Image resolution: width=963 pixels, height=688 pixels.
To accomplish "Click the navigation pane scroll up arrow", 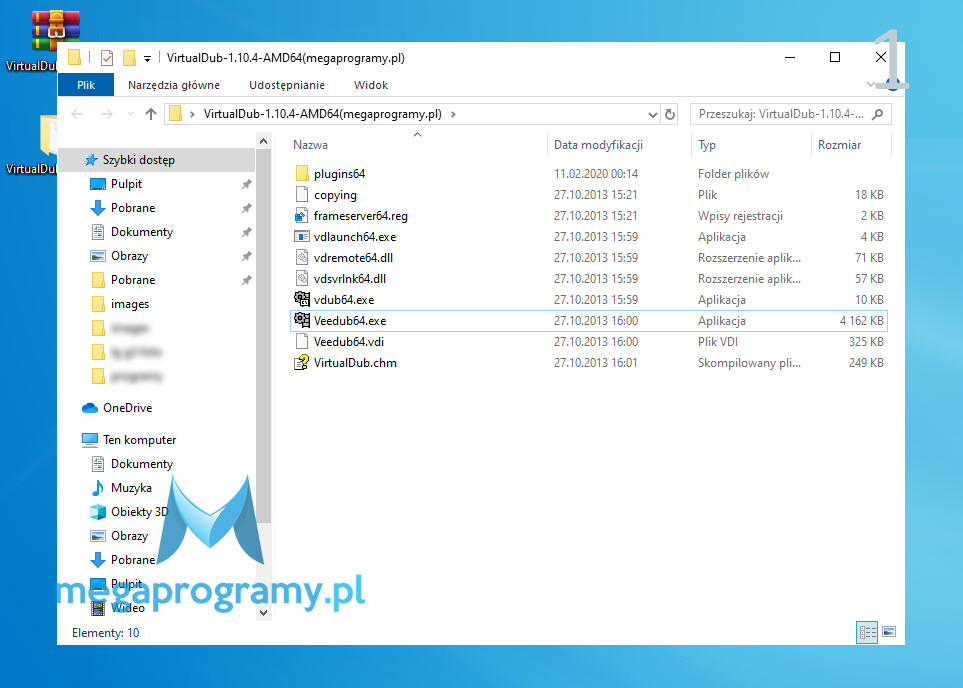I will coord(263,141).
